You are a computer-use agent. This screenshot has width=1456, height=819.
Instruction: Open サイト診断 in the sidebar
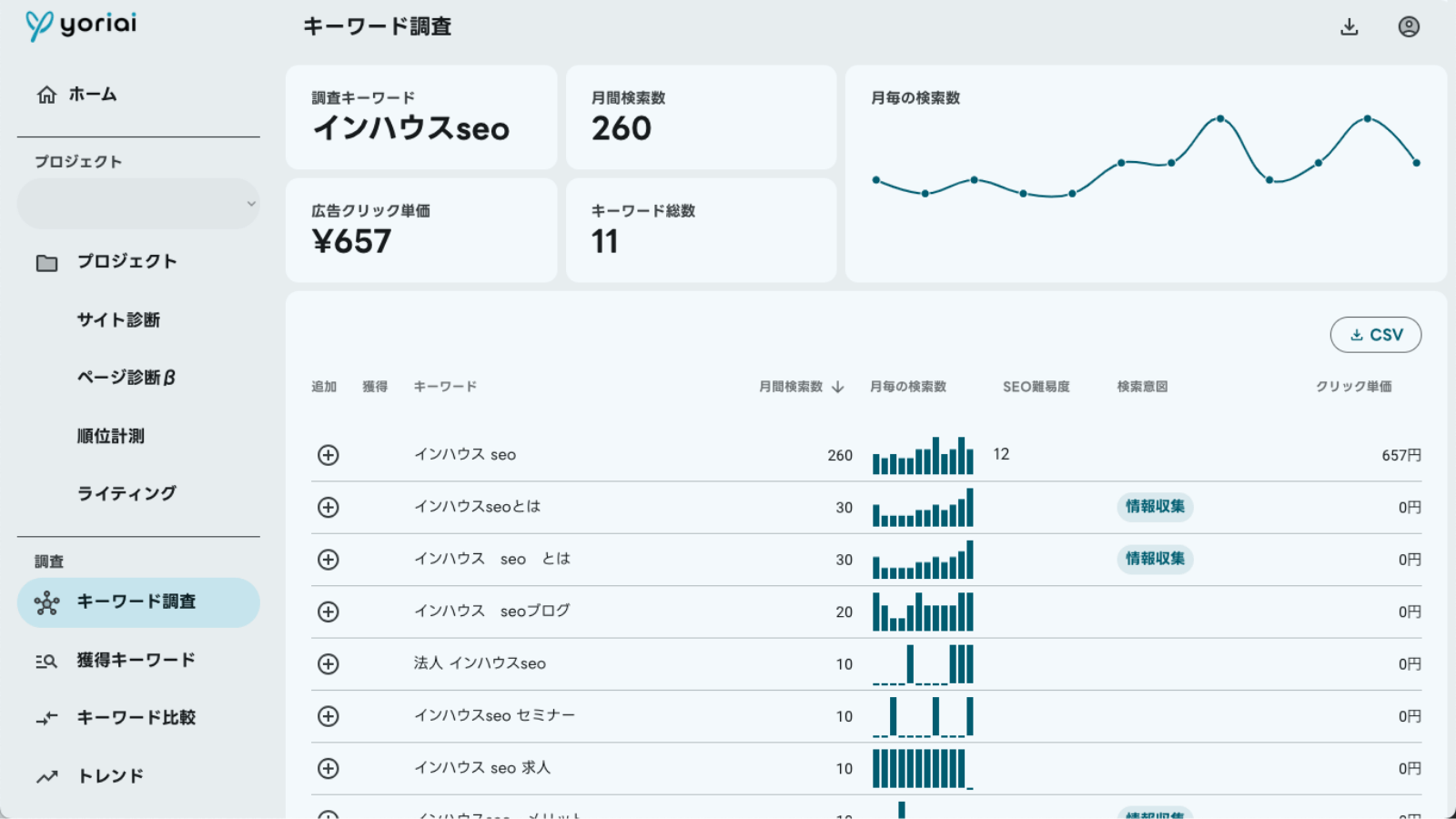[118, 320]
